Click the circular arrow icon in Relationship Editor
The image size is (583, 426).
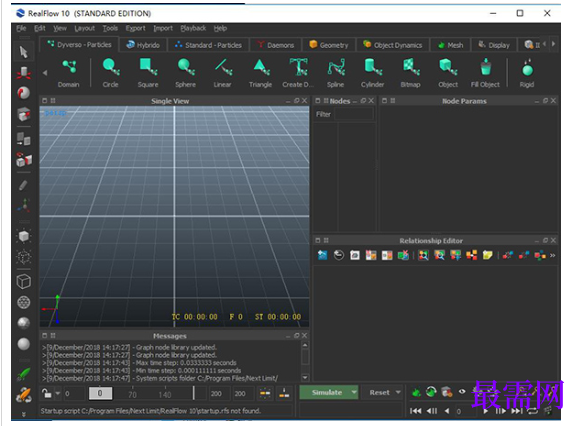point(339,255)
